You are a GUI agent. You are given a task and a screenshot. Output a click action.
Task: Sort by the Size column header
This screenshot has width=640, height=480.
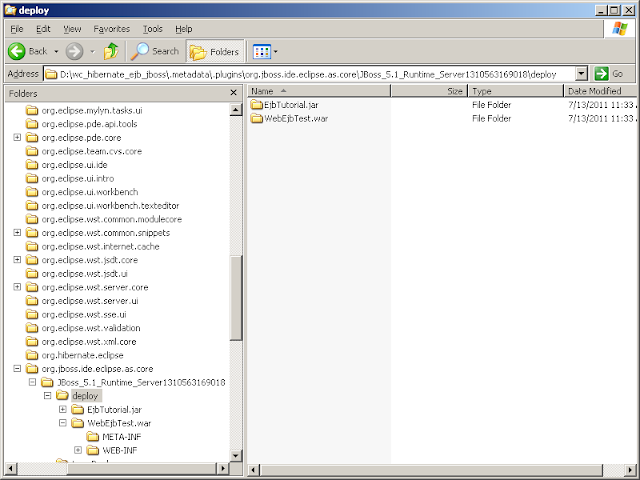[429, 91]
